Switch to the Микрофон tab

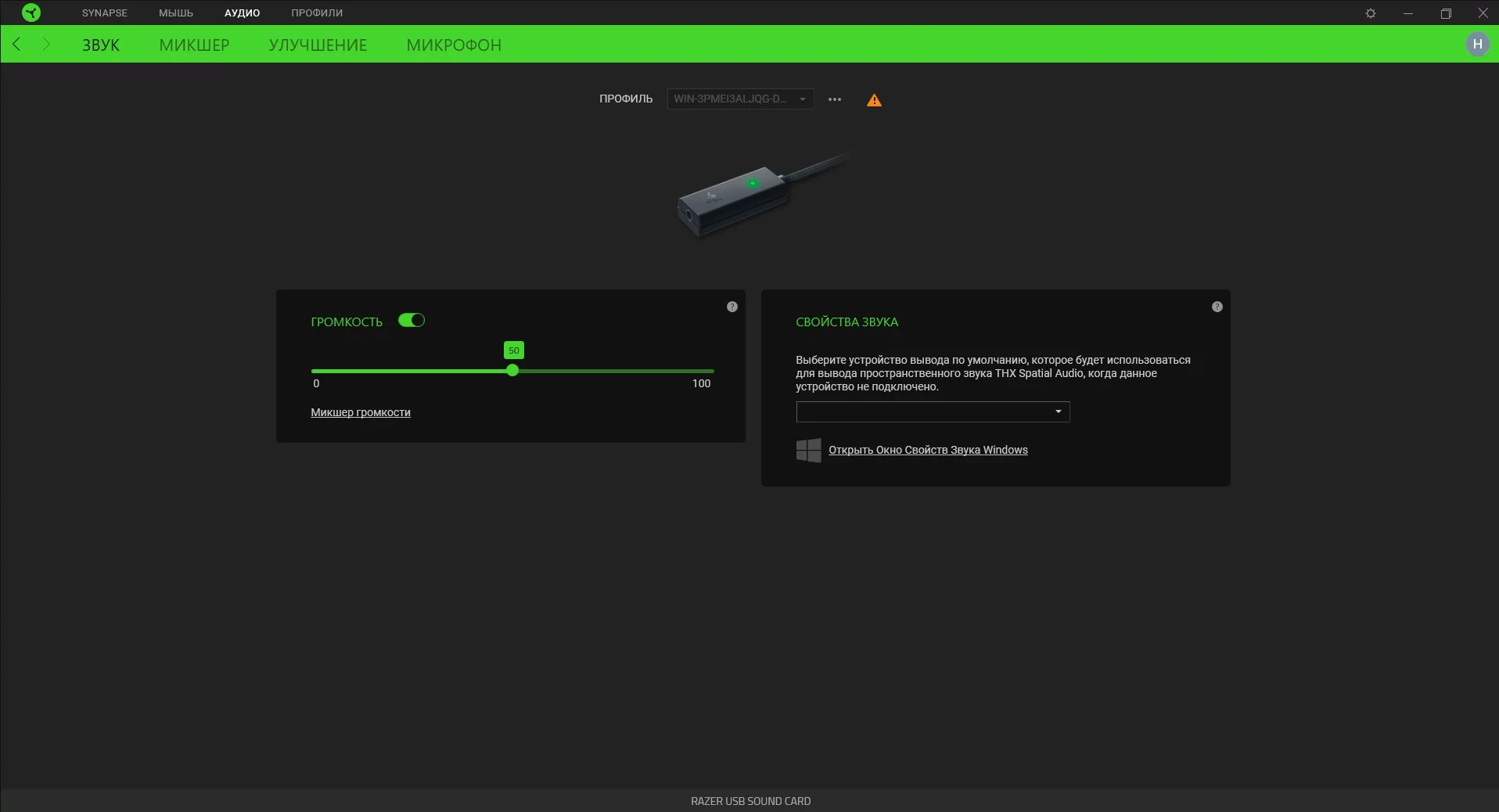(454, 45)
